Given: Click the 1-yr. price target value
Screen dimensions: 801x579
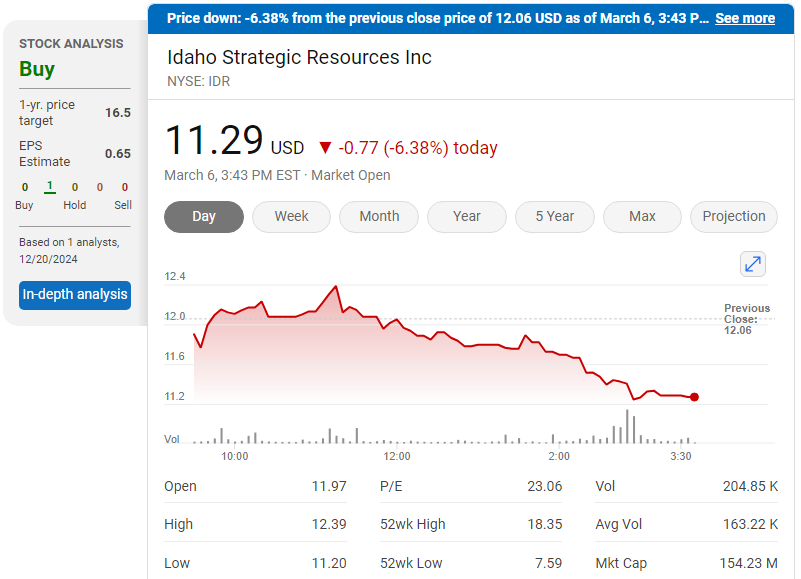Looking at the screenshot, I should tap(118, 113).
